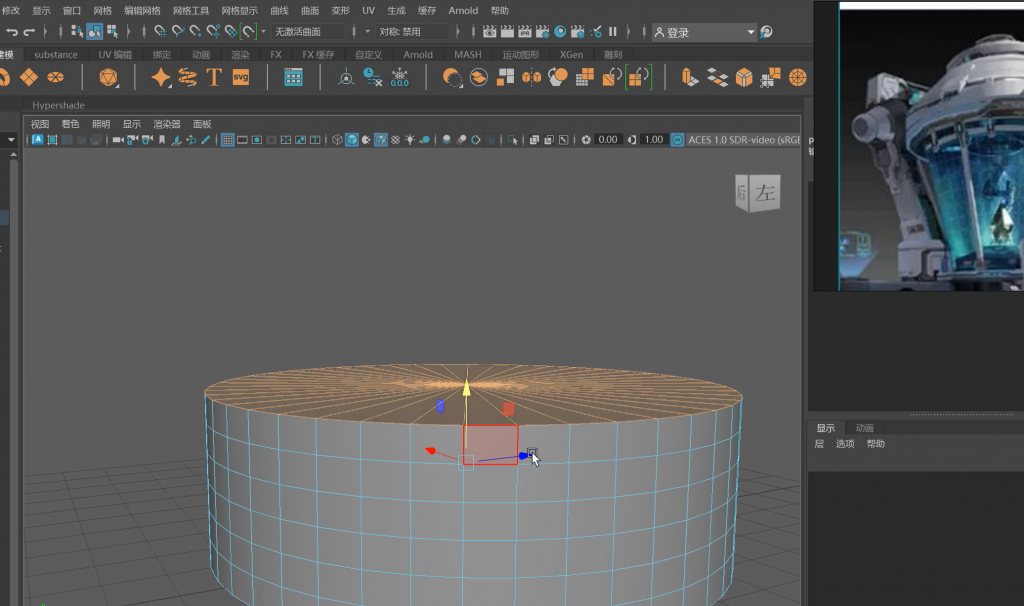The image size is (1024, 606).
Task: Open the Hypershade tab
Action: 58,105
